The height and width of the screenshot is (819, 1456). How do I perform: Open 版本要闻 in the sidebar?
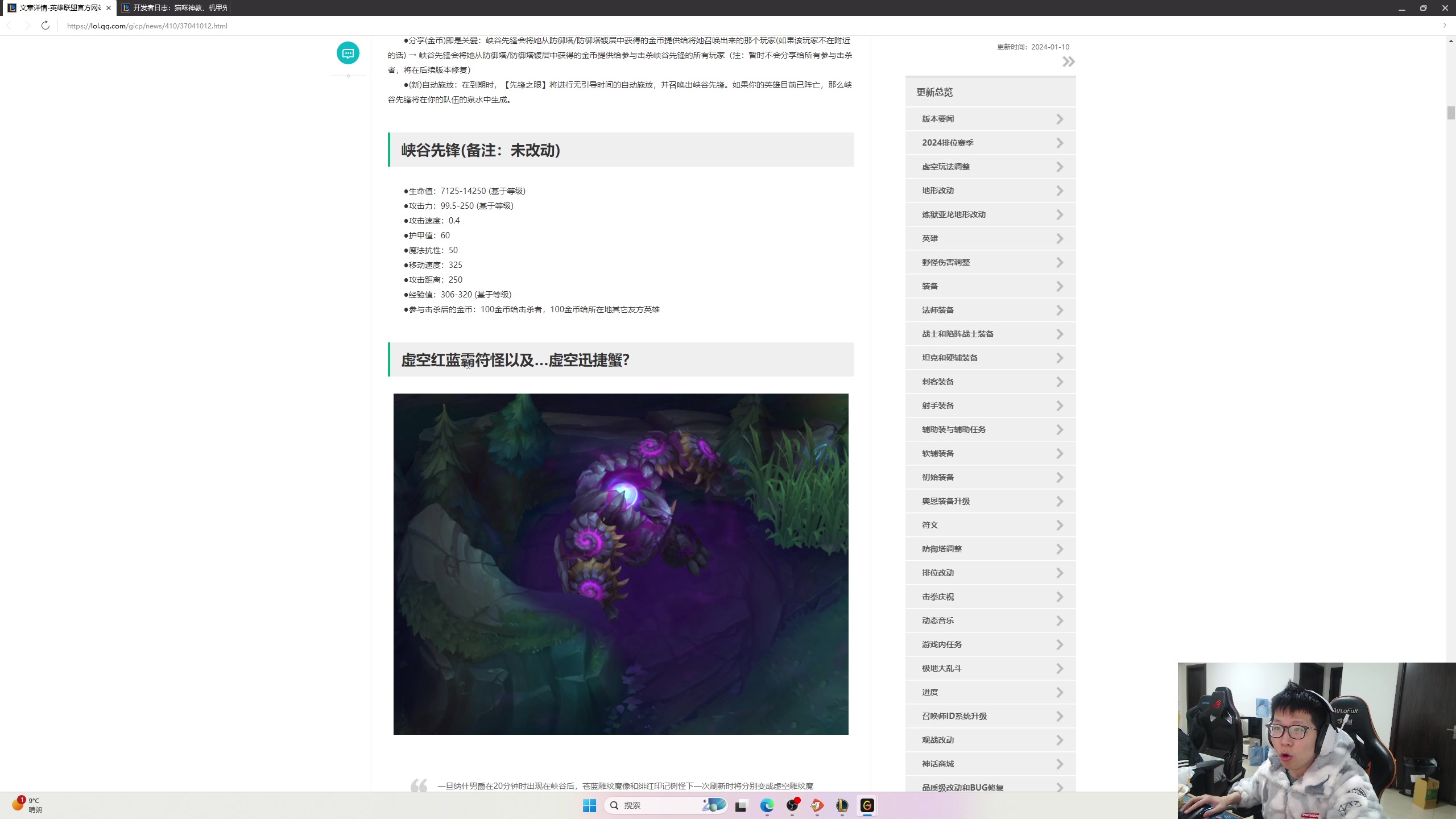coord(939,119)
